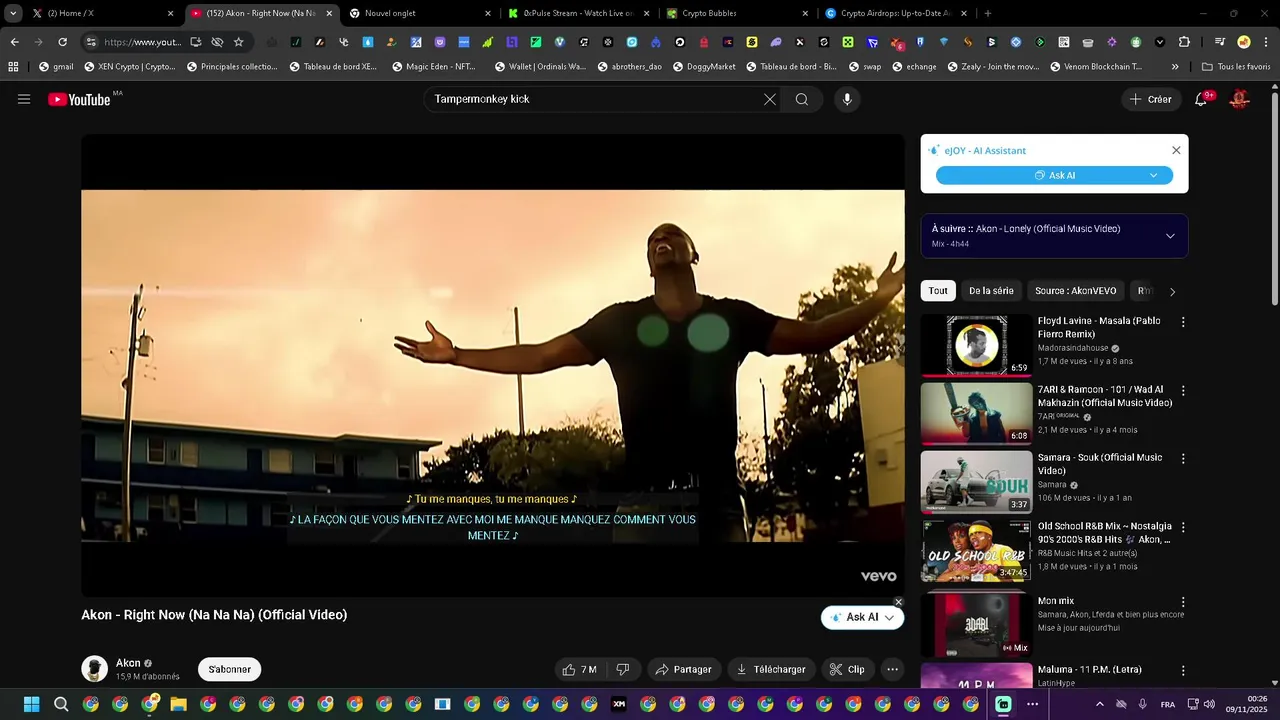Switch to the Crypto Bubbles tab

[738, 13]
